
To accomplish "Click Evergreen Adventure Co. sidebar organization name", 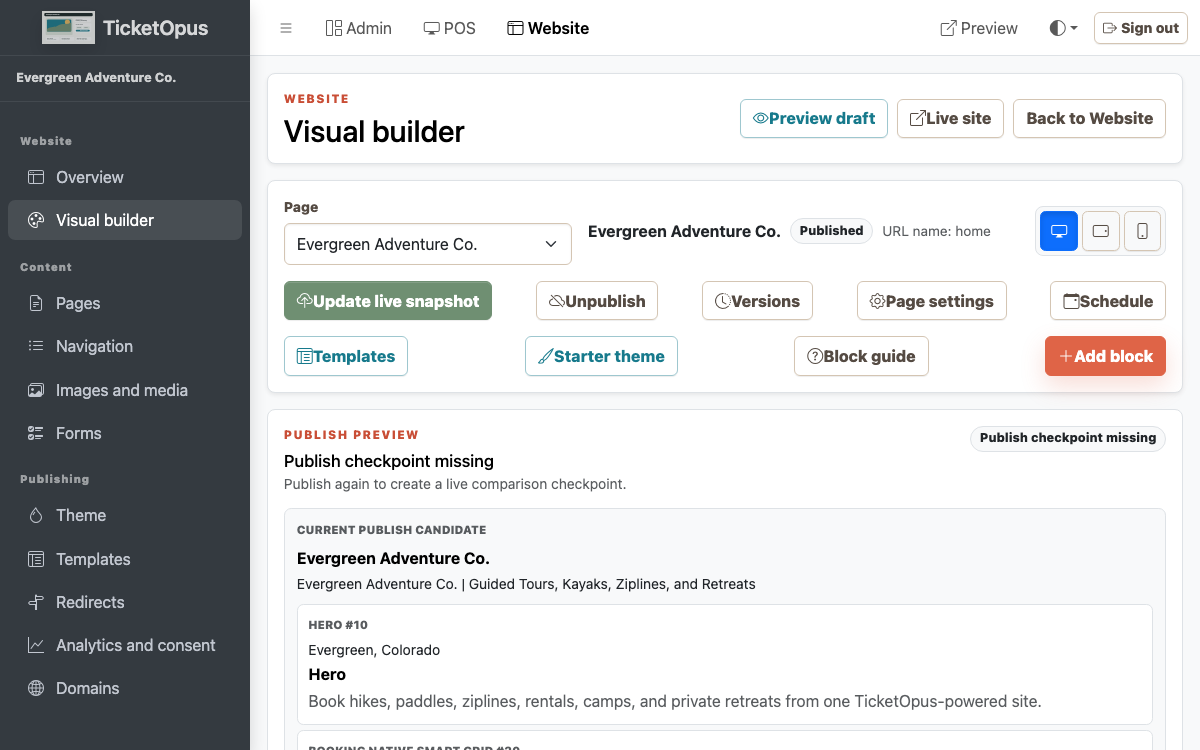I will click(x=96, y=77).
